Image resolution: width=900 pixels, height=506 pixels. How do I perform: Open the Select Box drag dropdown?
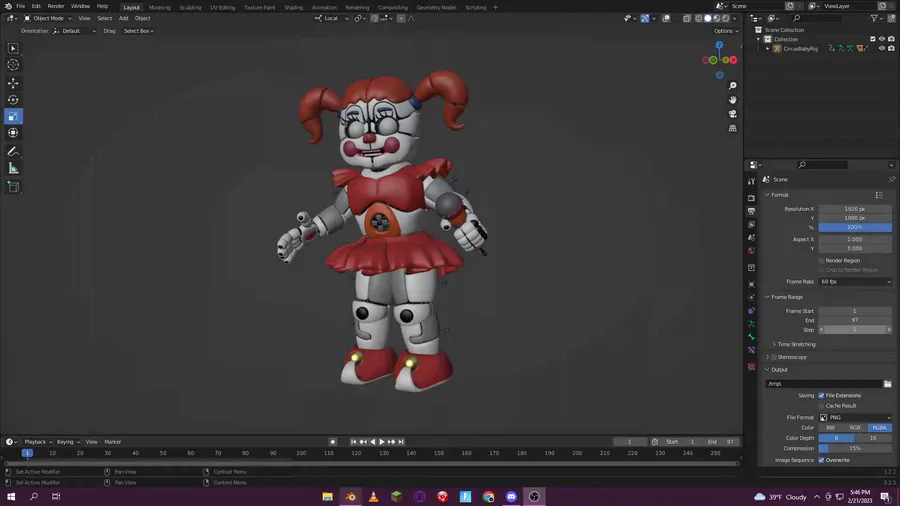[x=138, y=31]
